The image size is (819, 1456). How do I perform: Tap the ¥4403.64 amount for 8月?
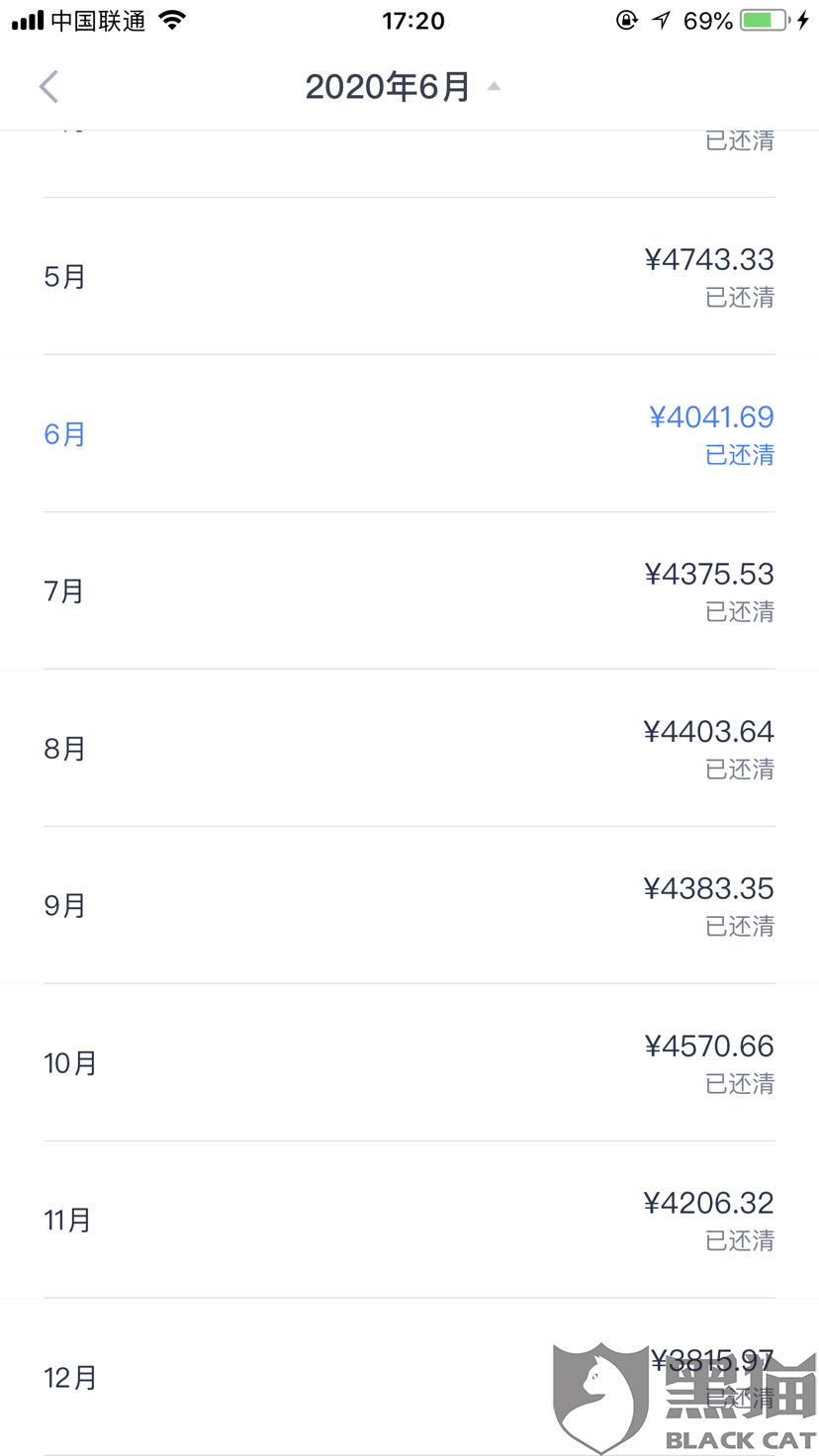click(x=708, y=732)
